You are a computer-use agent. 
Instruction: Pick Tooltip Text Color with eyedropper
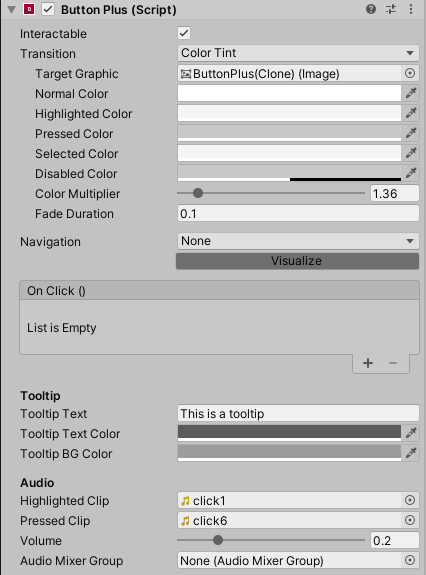point(411,433)
